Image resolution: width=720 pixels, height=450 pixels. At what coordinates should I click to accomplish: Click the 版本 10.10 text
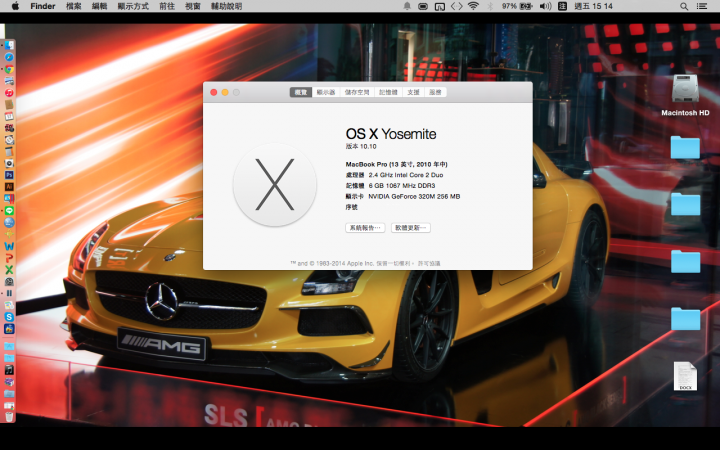(x=361, y=146)
